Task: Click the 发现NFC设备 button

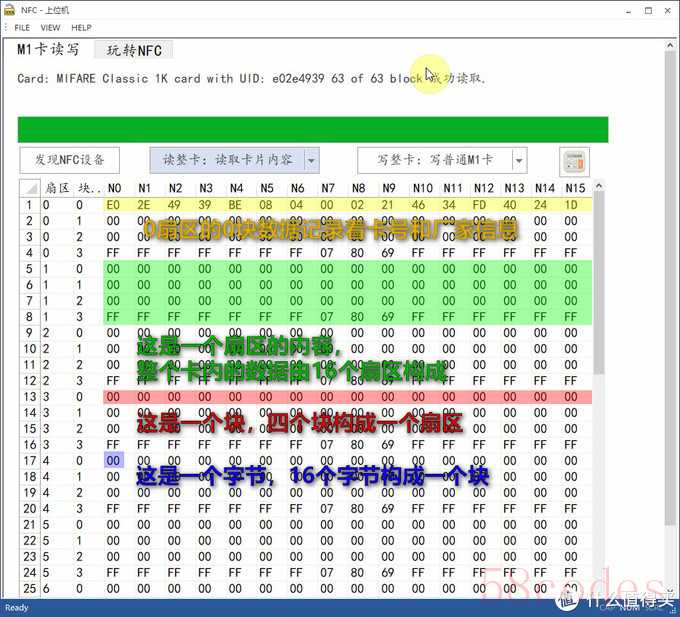Action: coord(69,160)
